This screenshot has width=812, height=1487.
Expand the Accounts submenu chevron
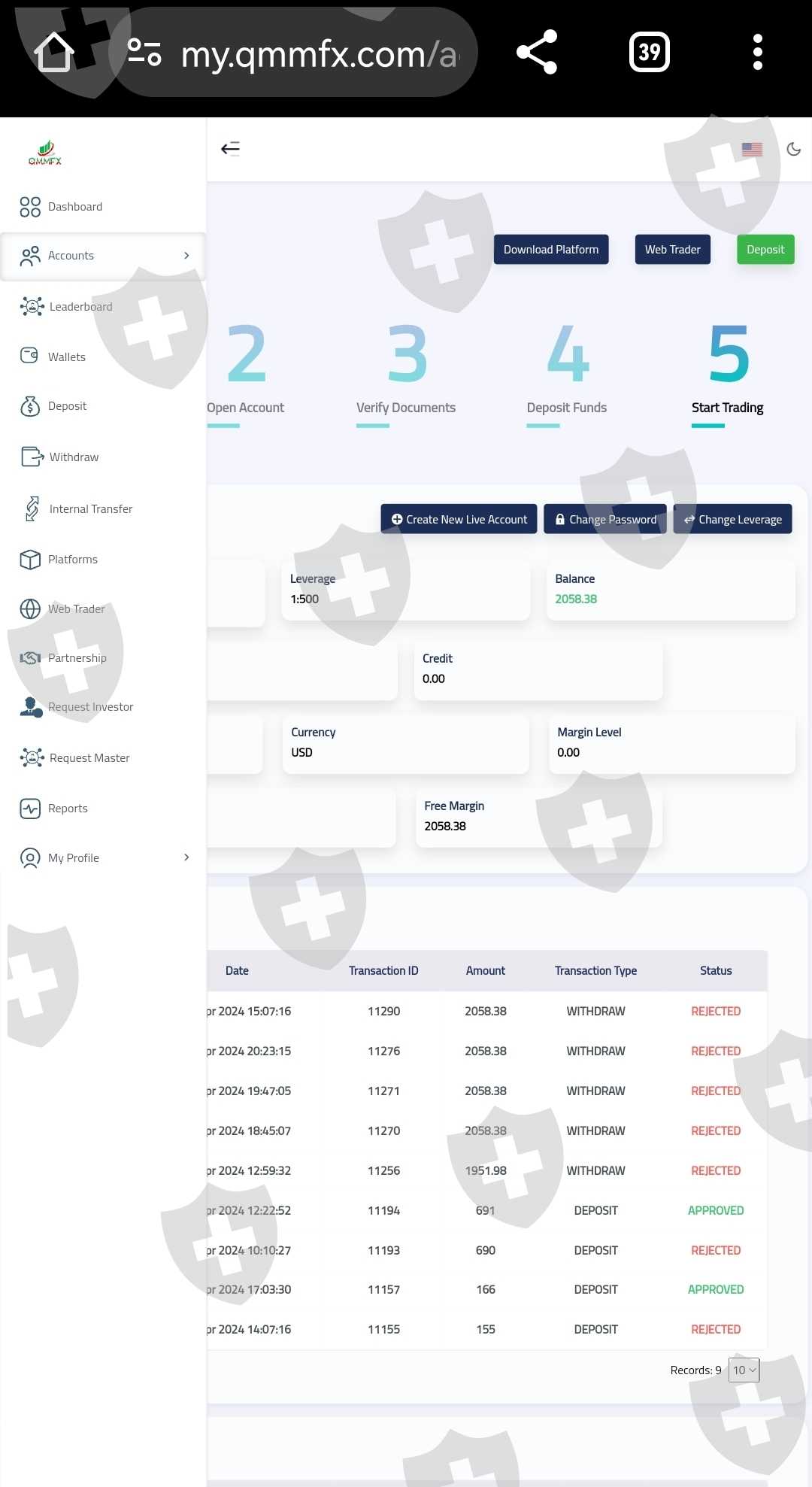[186, 256]
